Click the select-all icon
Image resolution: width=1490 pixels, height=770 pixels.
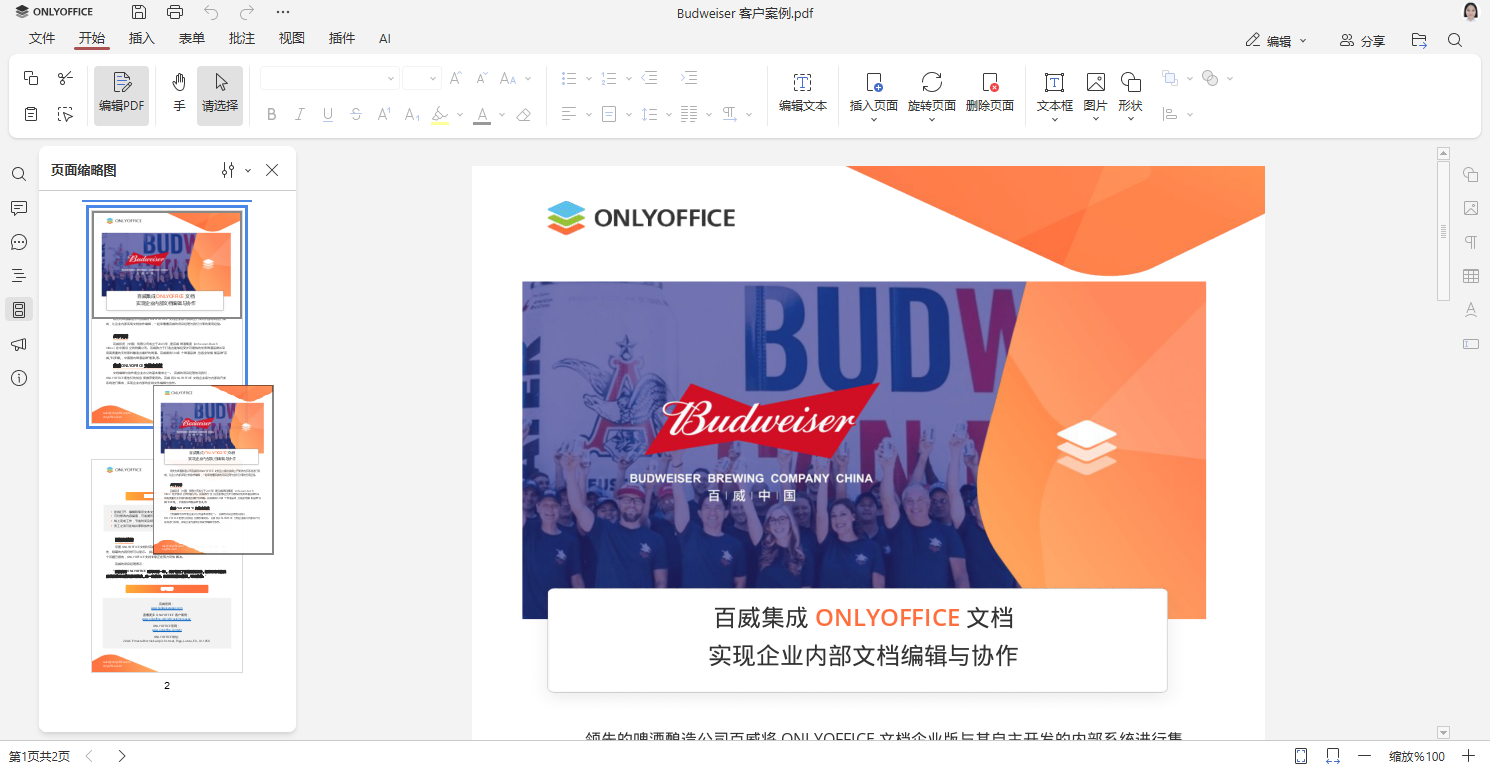click(65, 114)
